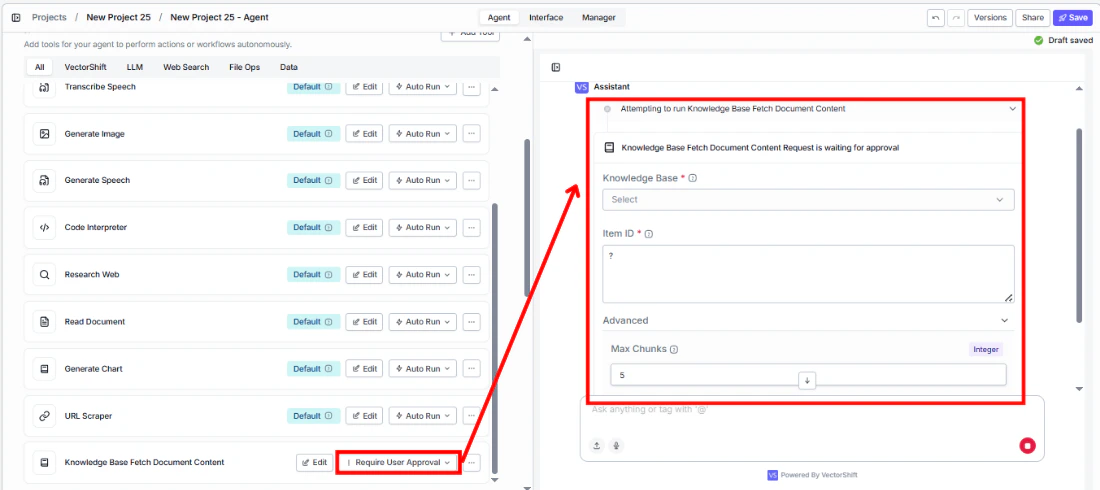
Task: Open Auto Run dropdown for Code Interpreter
Action: click(422, 227)
